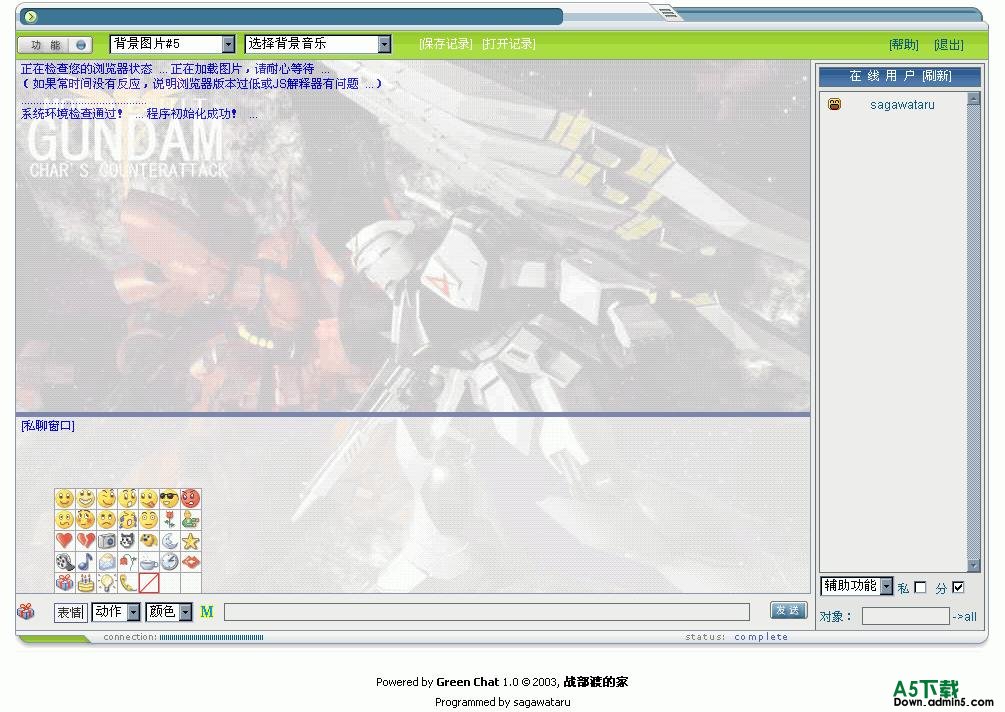Expand the 选择背景音乐 music dropdown
Screen dimensions: 1005x712
pos(318,44)
